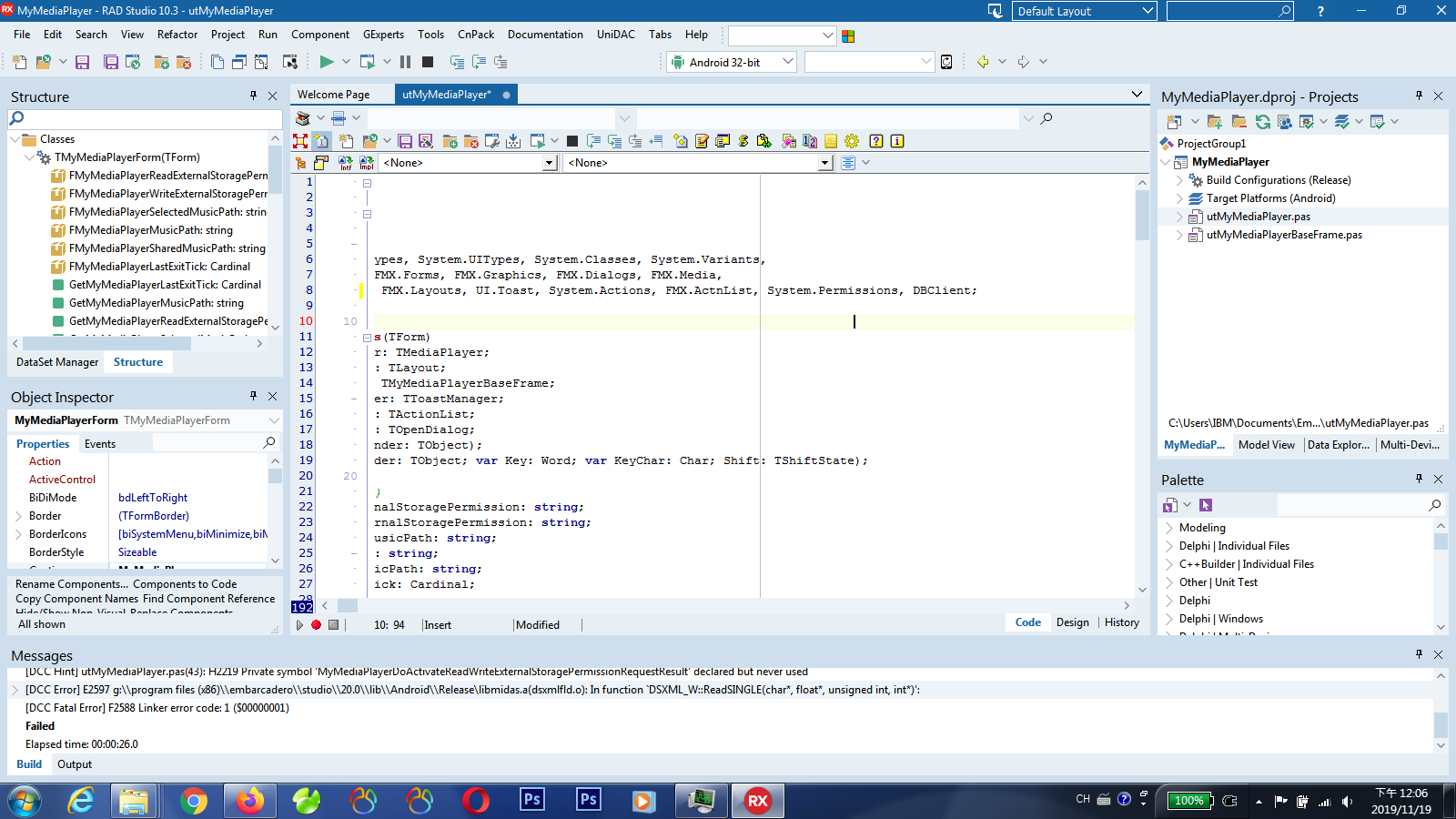Click Find Component Reference link
Screen dimensions: 1456x819
click(209, 599)
